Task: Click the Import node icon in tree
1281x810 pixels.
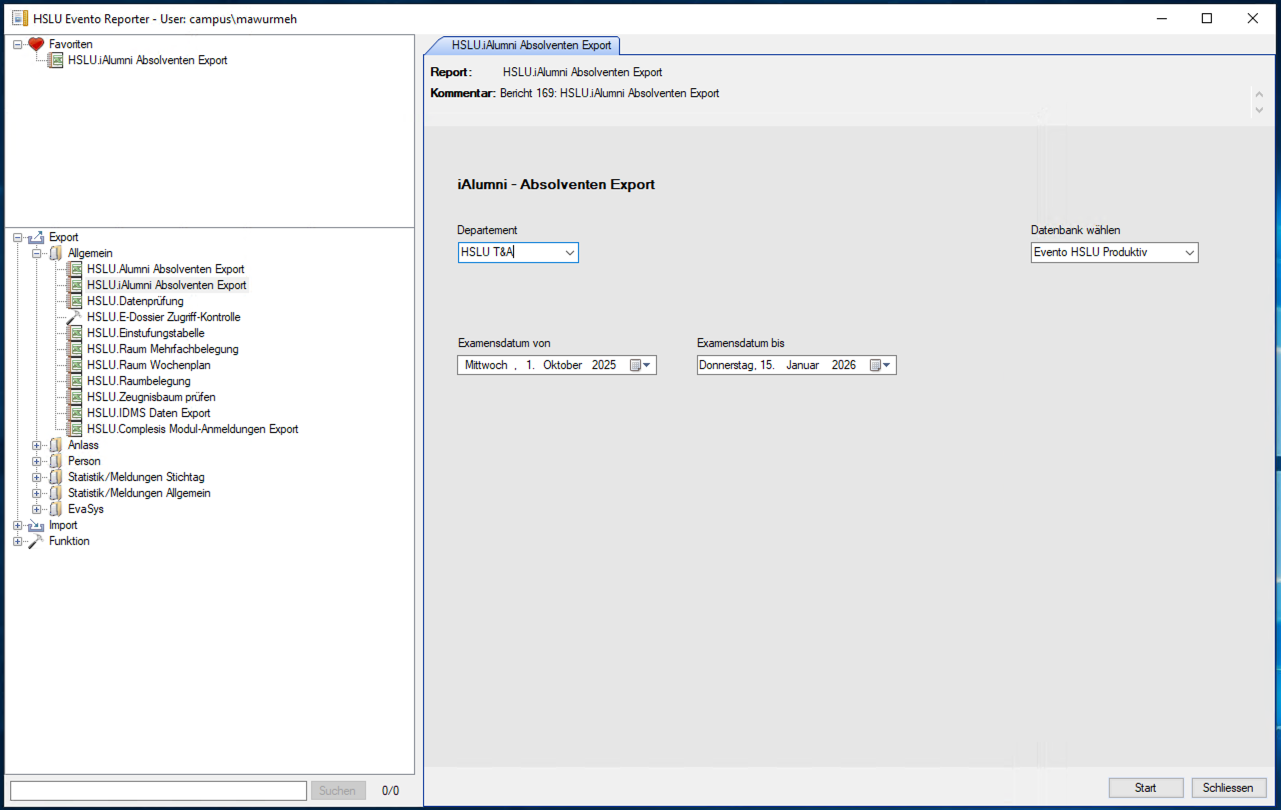Action: 36,525
